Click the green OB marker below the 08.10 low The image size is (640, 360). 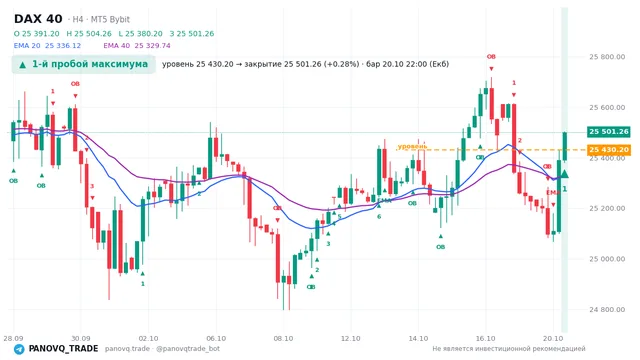pyautogui.click(x=311, y=287)
